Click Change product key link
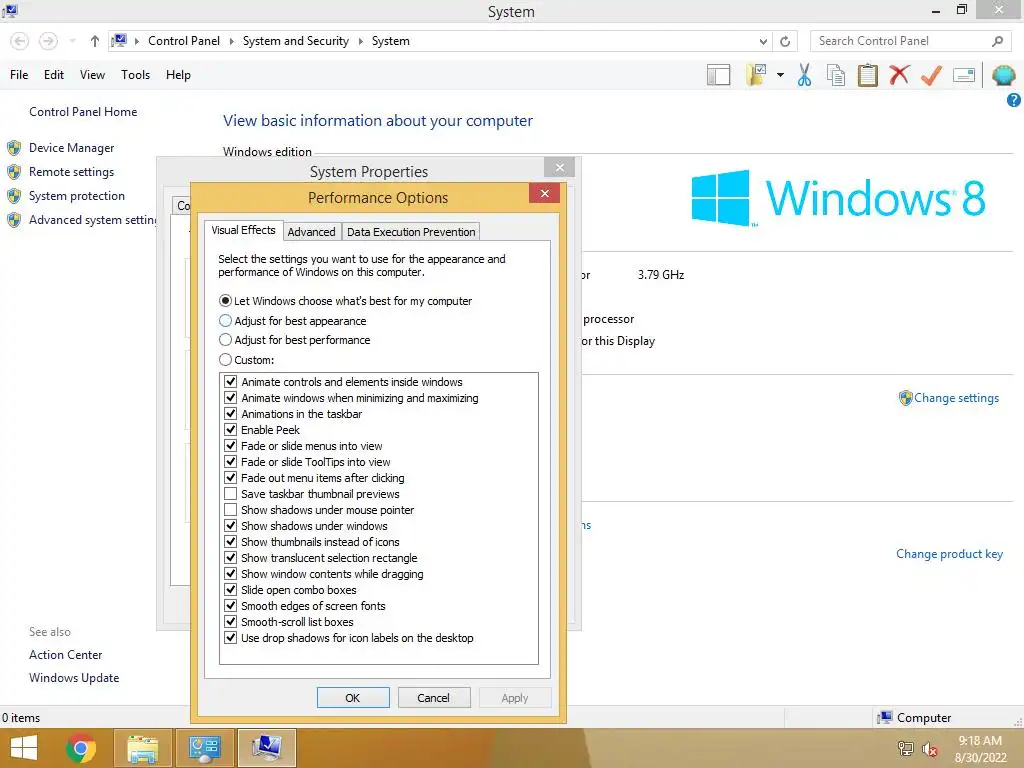The width and height of the screenshot is (1024, 768). tap(949, 554)
